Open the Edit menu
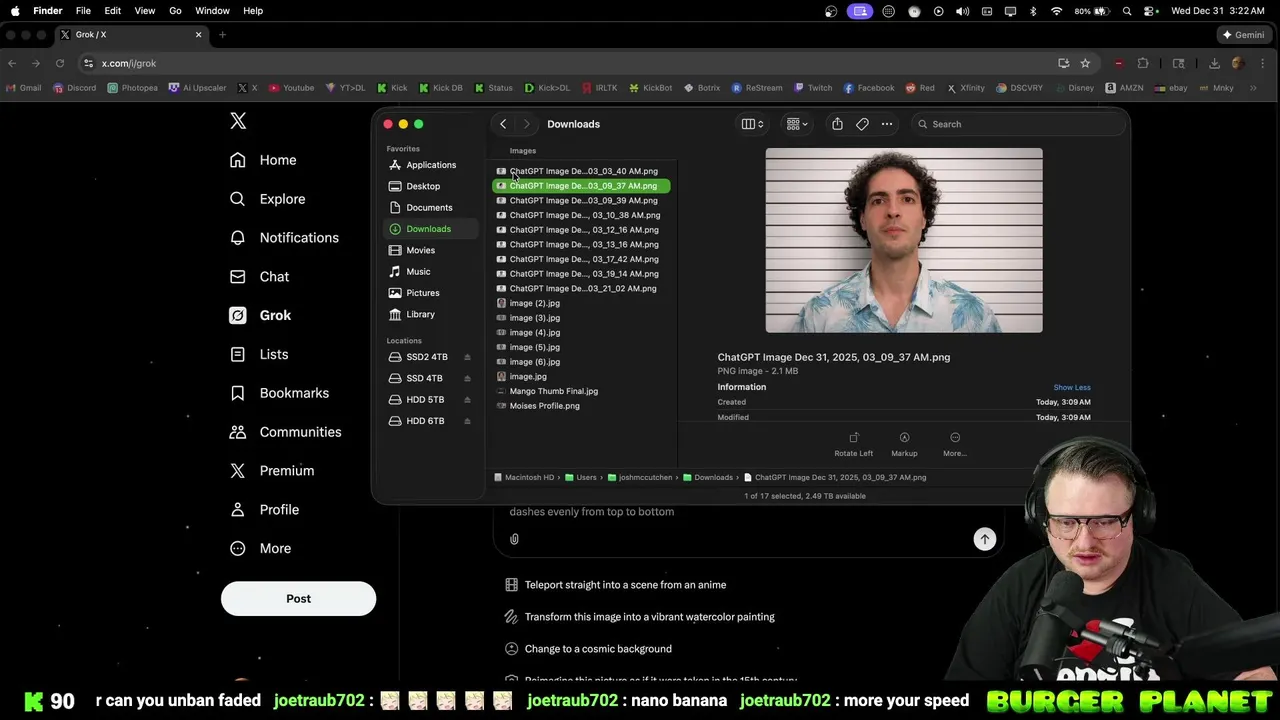This screenshot has width=1280, height=720. click(113, 11)
